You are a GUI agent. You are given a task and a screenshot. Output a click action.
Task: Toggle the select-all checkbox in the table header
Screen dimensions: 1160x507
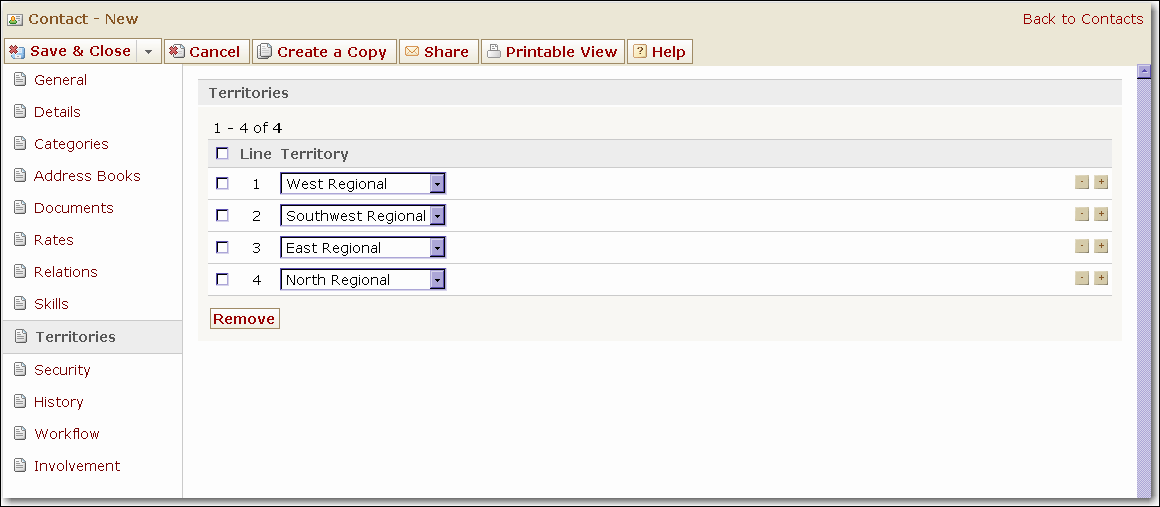click(222, 153)
